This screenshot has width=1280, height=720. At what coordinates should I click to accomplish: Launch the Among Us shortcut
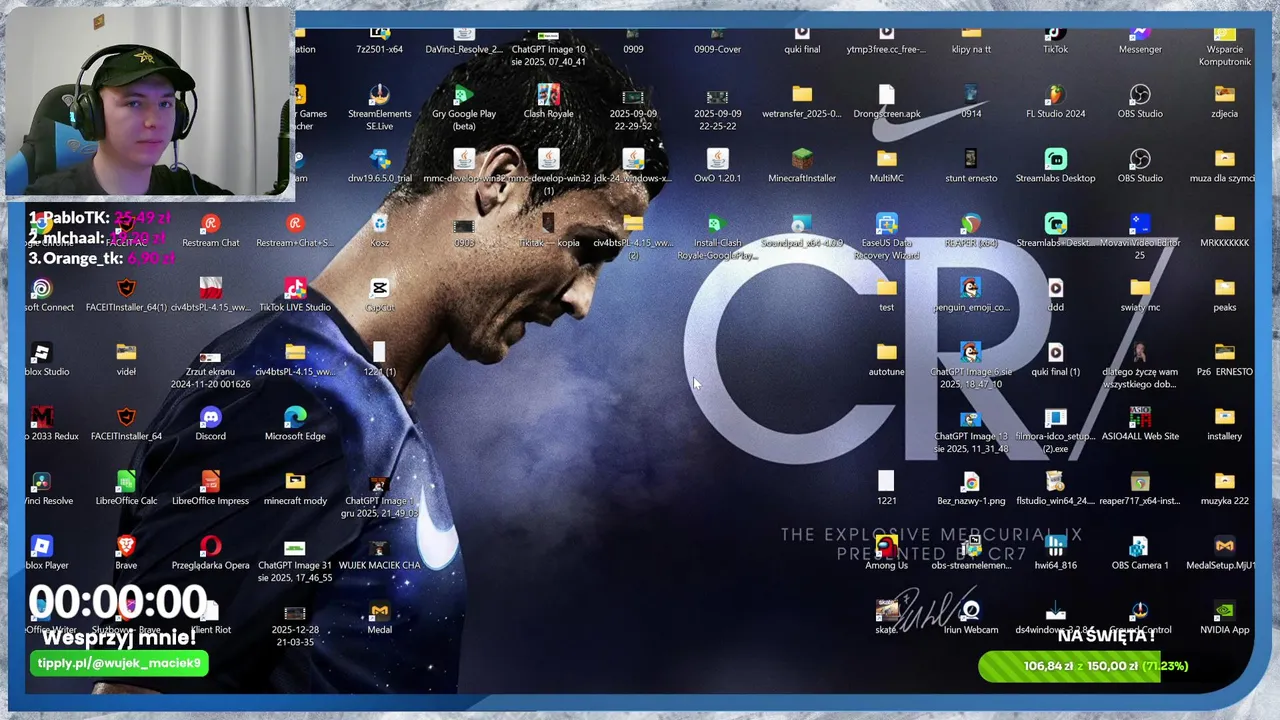[x=886, y=552]
